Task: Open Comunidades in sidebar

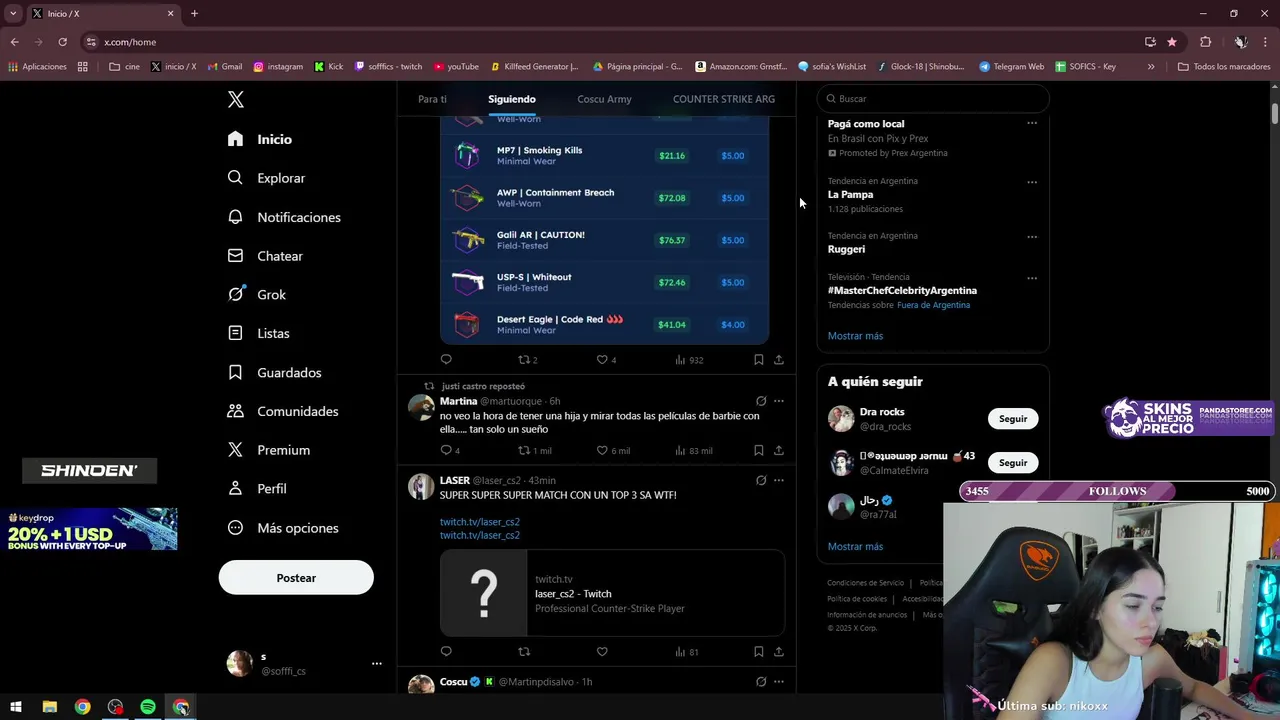Action: click(x=283, y=411)
